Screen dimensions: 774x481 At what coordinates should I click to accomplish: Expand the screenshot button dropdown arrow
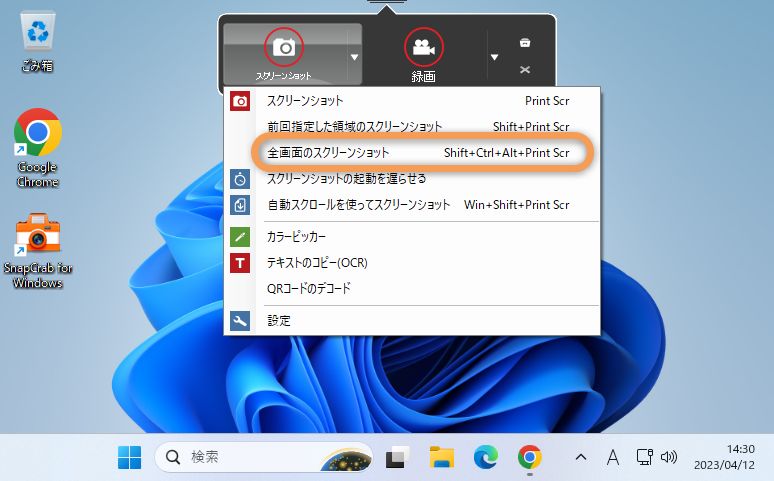tap(354, 57)
